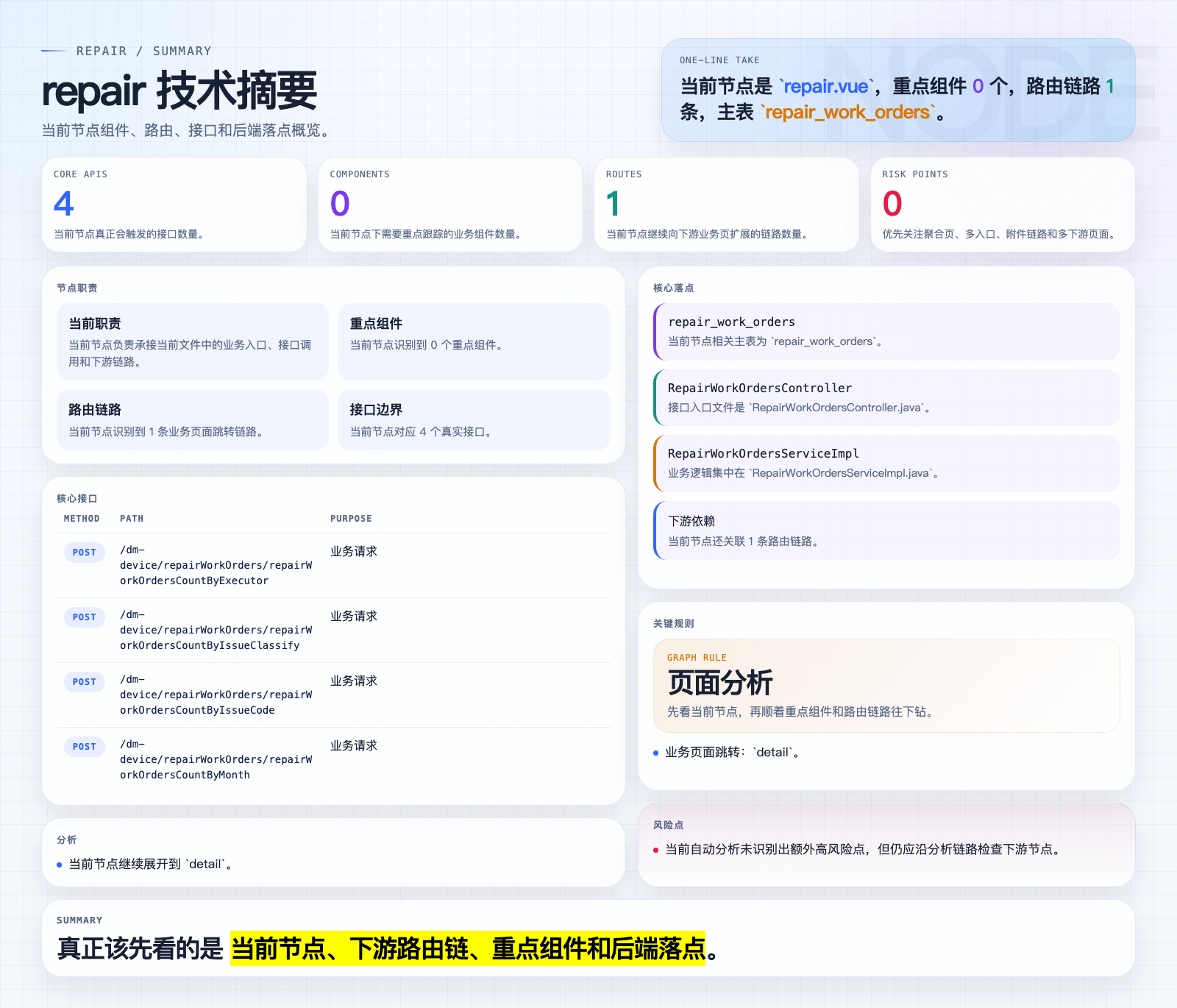Click POST badge for repairWorkOrdersCountByMonth
This screenshot has width=1177, height=1008.
[85, 747]
